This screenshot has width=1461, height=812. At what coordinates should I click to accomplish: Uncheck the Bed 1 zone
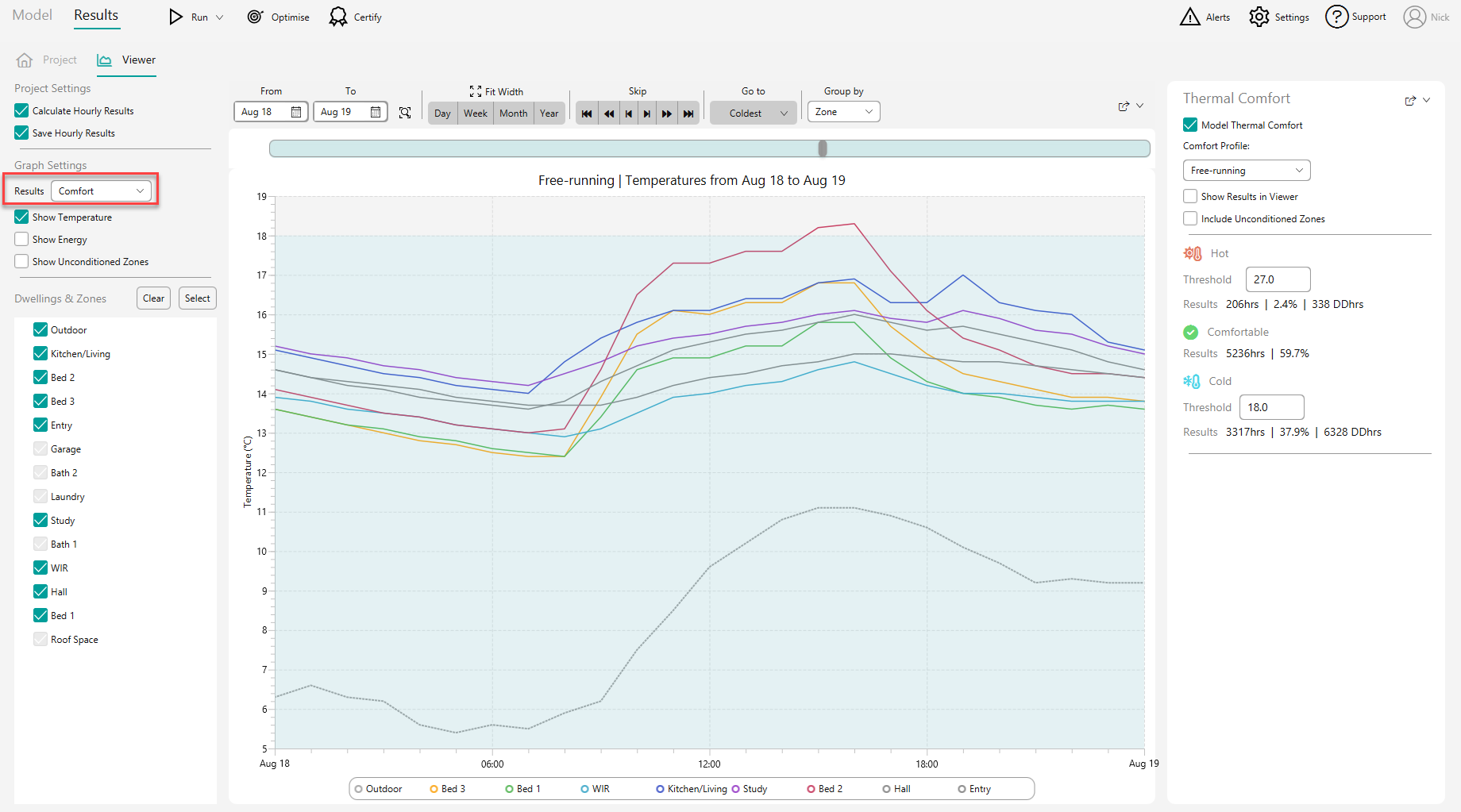click(x=40, y=615)
